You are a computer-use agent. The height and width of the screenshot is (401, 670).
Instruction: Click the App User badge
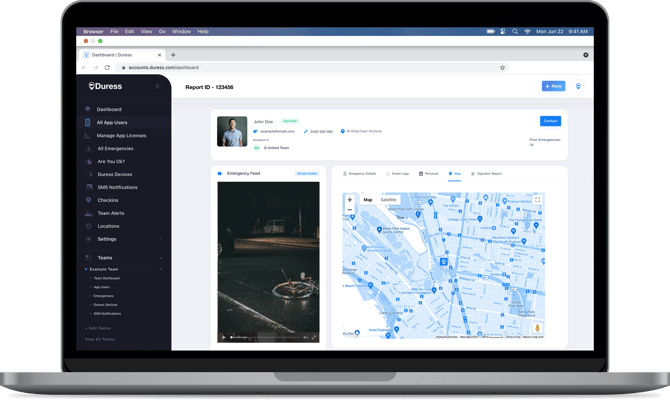290,121
